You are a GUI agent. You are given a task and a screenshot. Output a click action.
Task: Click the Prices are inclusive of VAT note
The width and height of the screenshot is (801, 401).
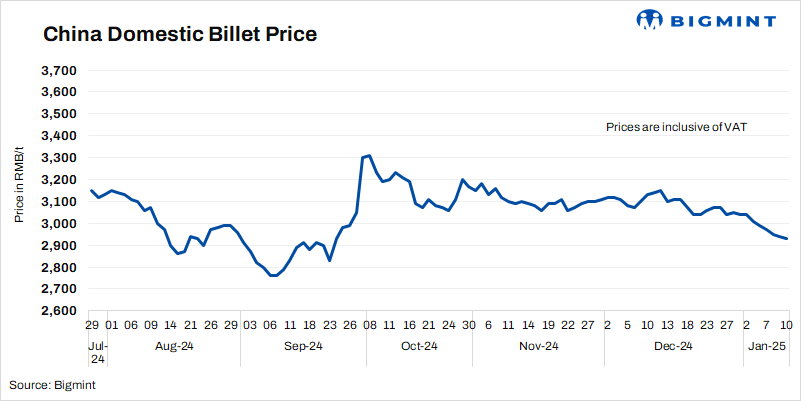point(677,127)
